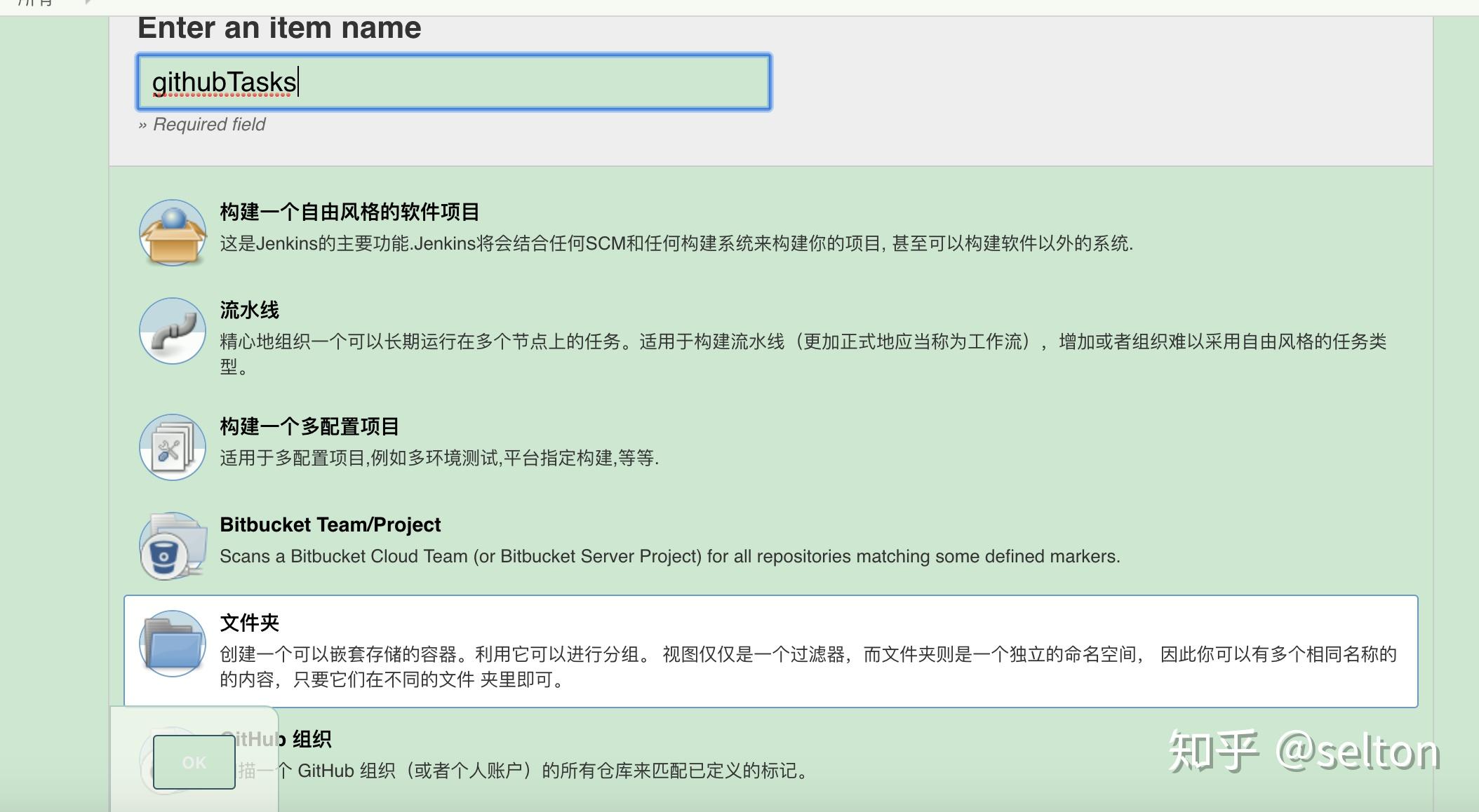Choose the 流水线 item type title
This screenshot has width=1479, height=812.
click(x=249, y=310)
